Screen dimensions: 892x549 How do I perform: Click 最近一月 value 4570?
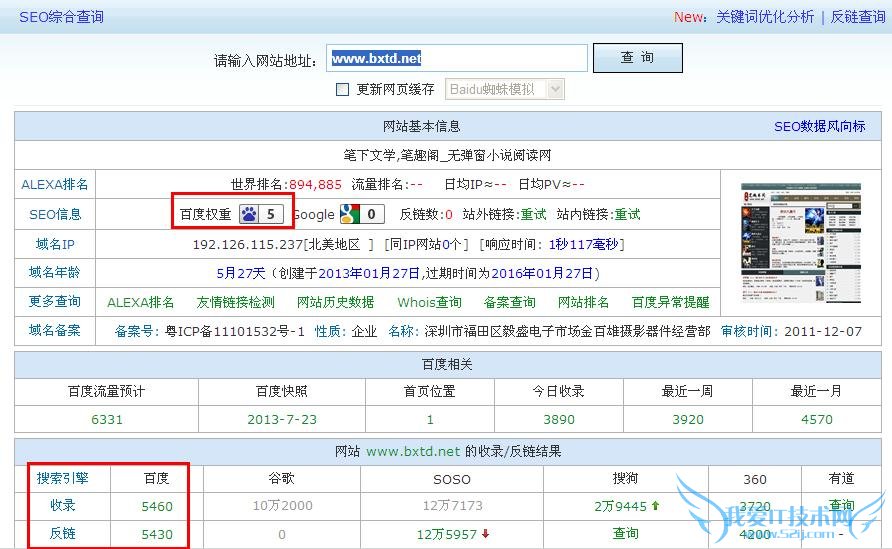817,420
